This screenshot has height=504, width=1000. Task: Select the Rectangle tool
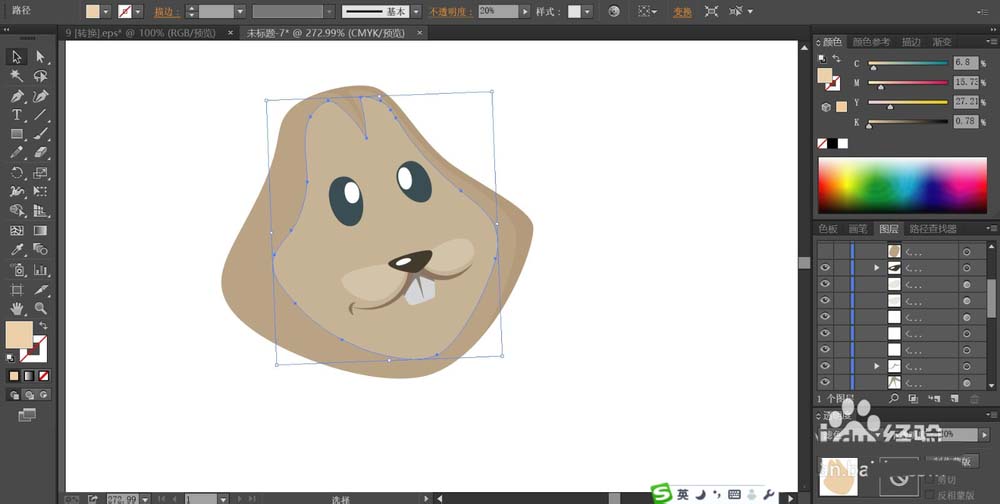pyautogui.click(x=17, y=134)
